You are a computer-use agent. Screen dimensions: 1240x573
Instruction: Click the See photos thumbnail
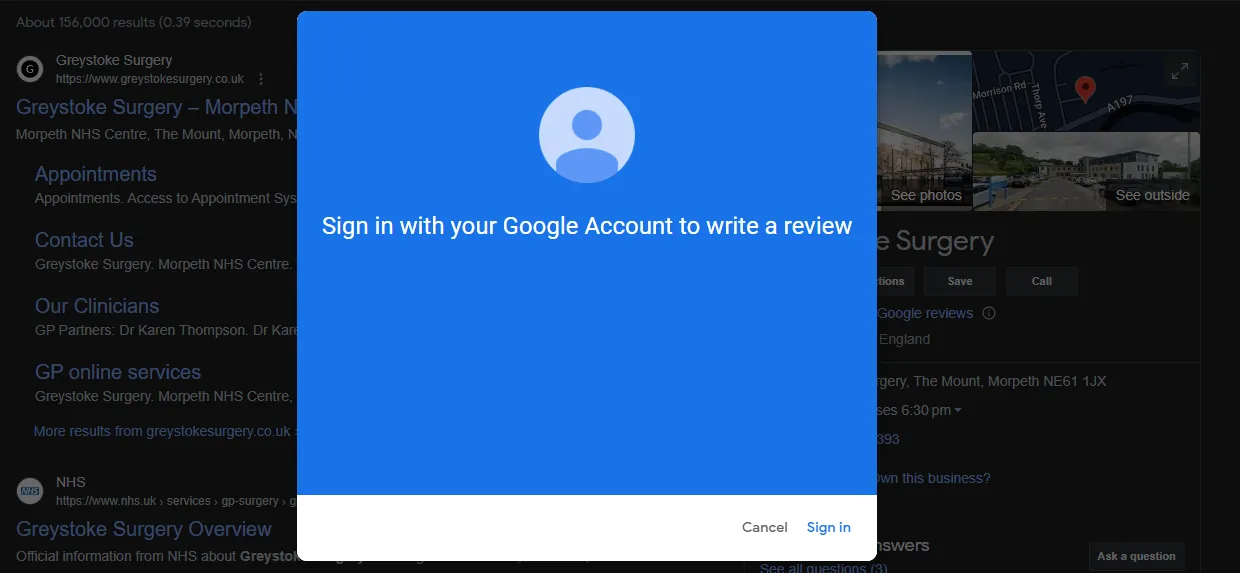coord(924,131)
